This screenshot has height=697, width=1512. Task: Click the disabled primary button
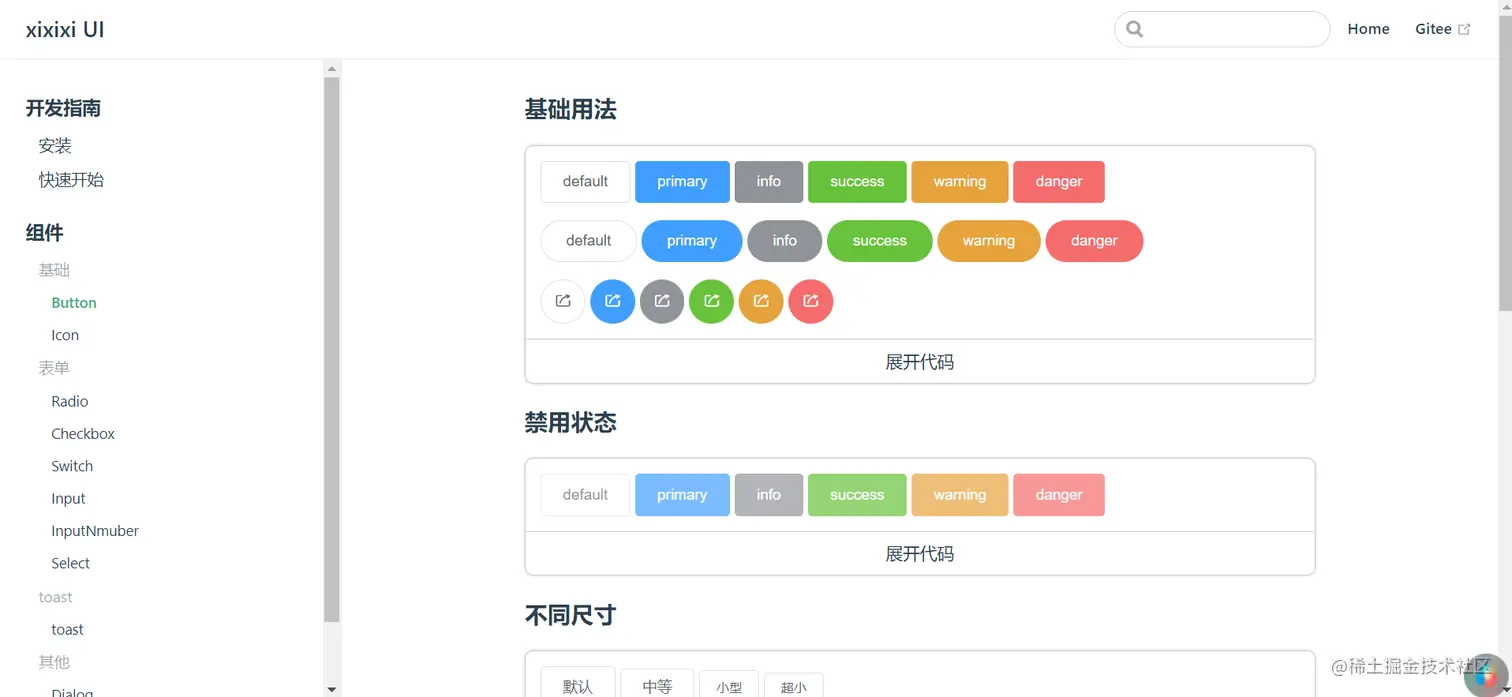click(682, 495)
